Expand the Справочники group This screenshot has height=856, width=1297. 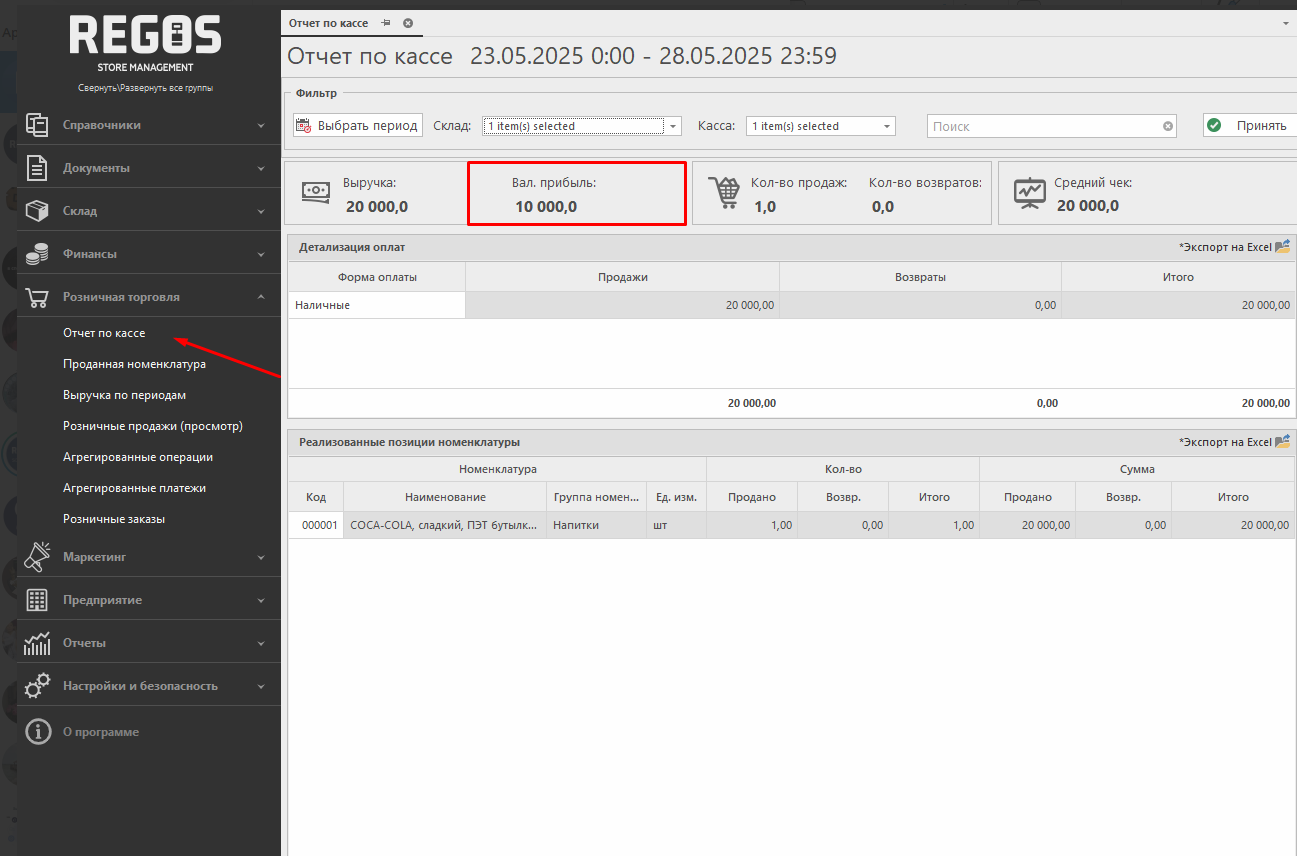pos(261,126)
